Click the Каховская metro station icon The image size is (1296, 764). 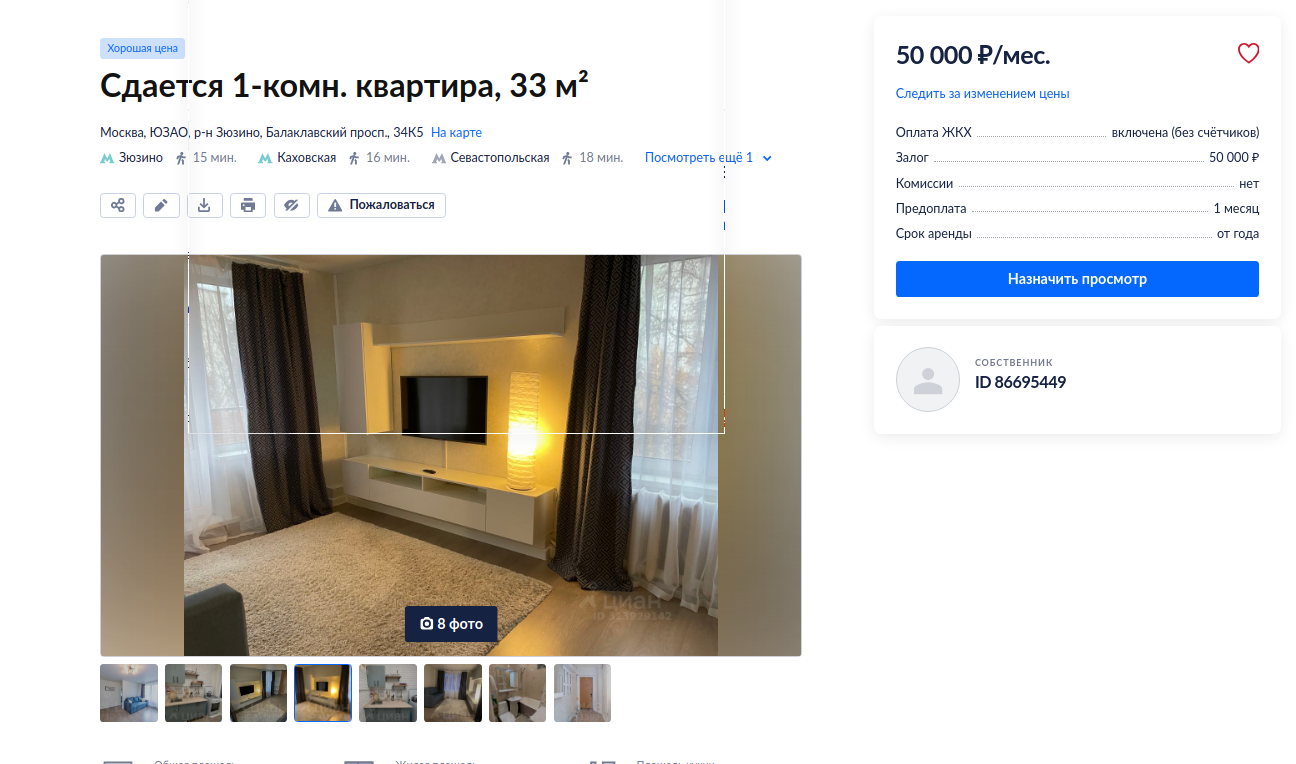tap(265, 158)
